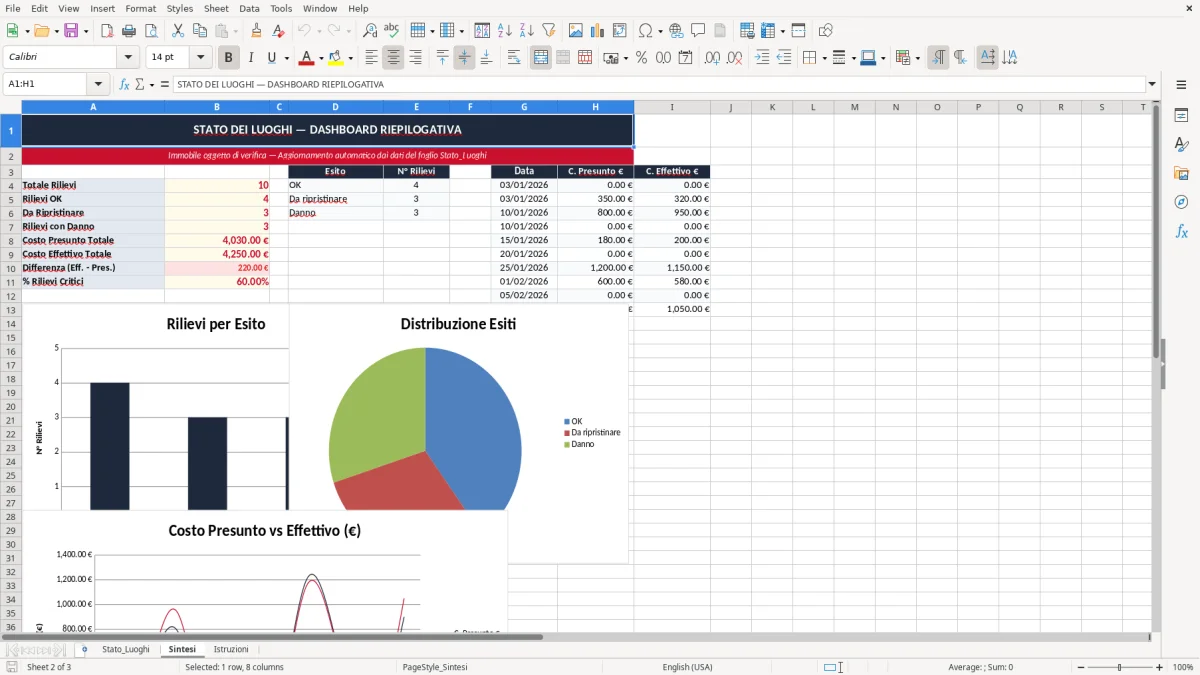
Task: Click the Sort dialog icon
Action: pyautogui.click(x=482, y=31)
